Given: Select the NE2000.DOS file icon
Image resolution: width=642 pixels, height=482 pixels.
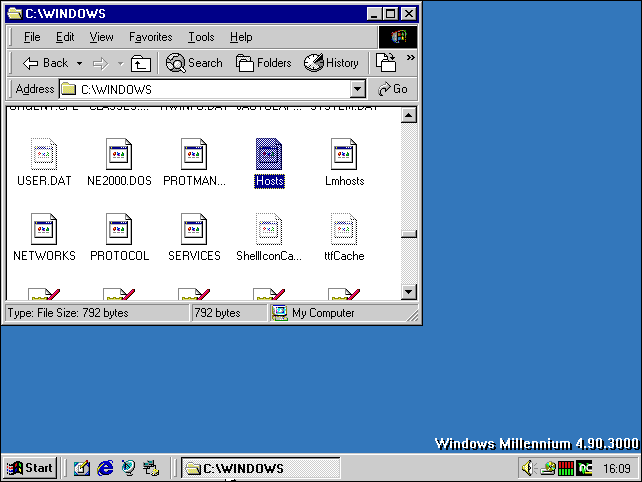Looking at the screenshot, I should coord(119,154).
